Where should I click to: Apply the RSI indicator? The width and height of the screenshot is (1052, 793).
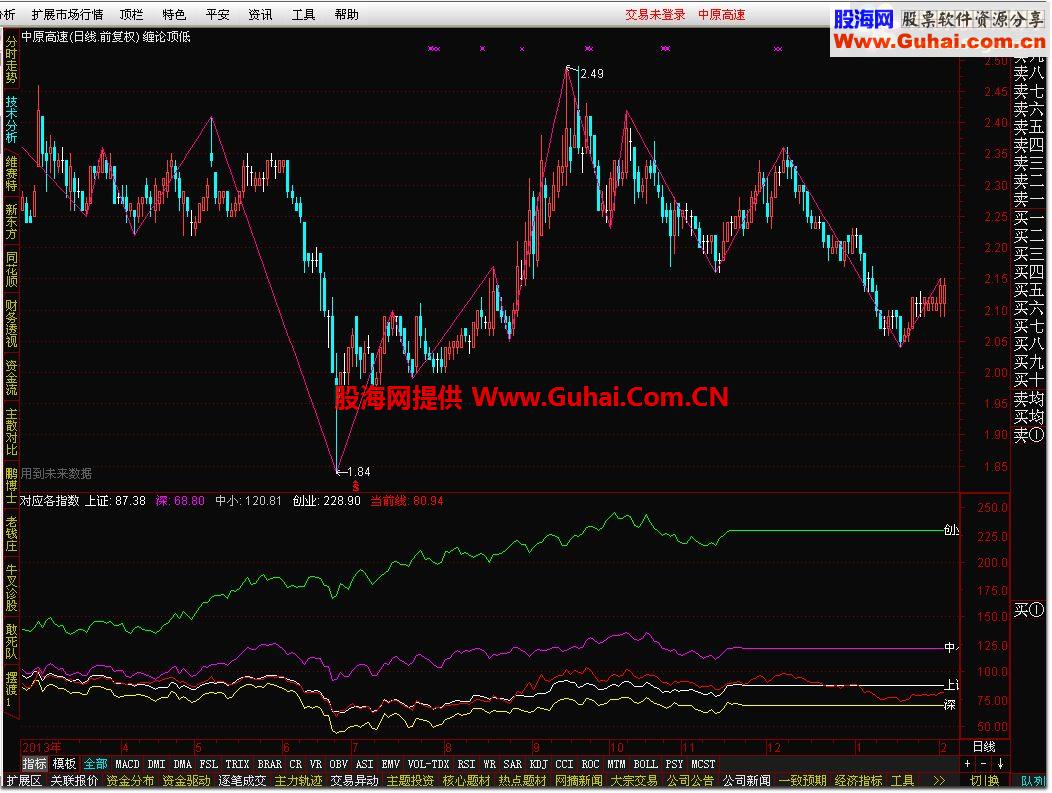466,763
